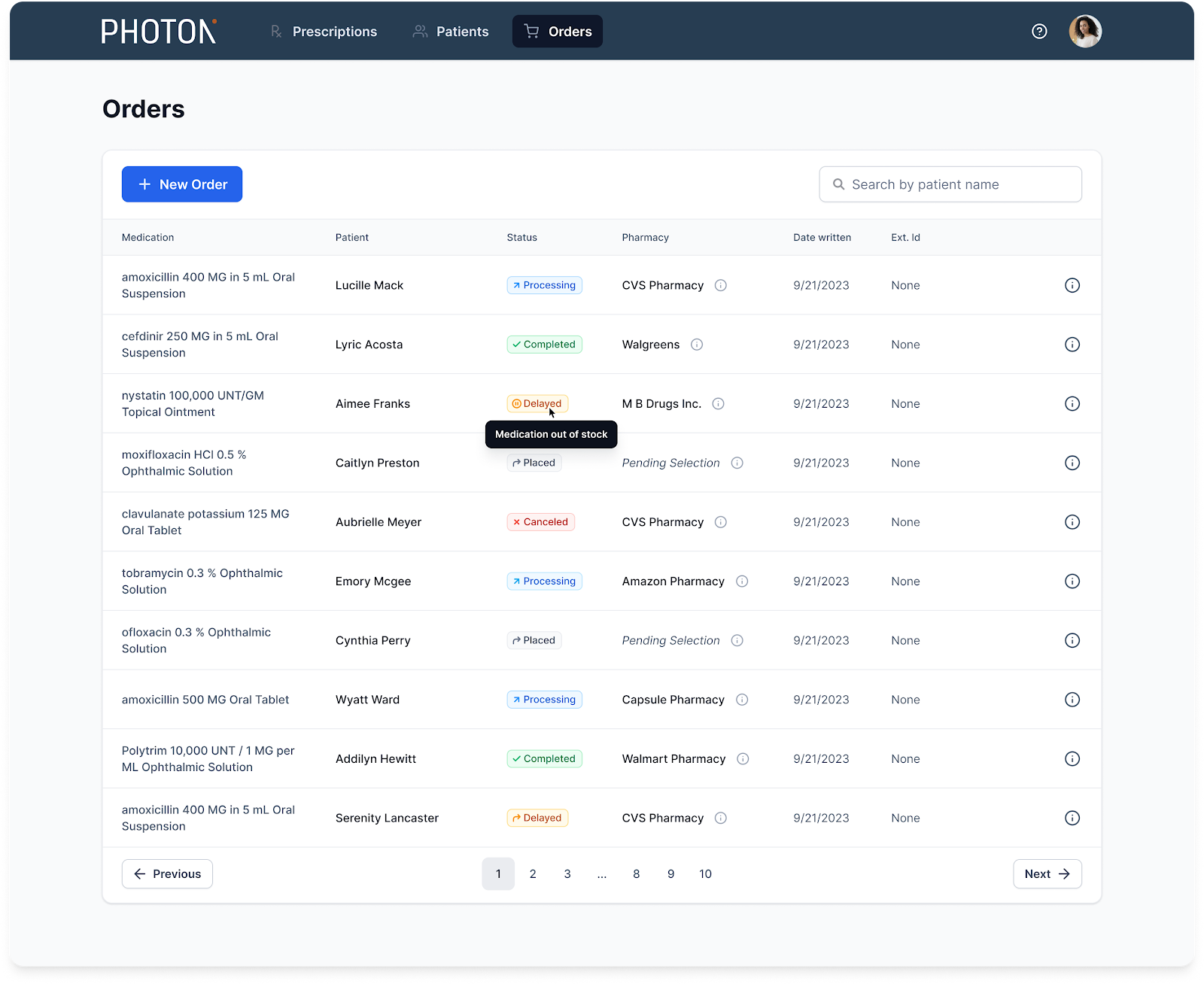Go to the Prescriptions tab
This screenshot has width=1204, height=984.
pyautogui.click(x=324, y=32)
